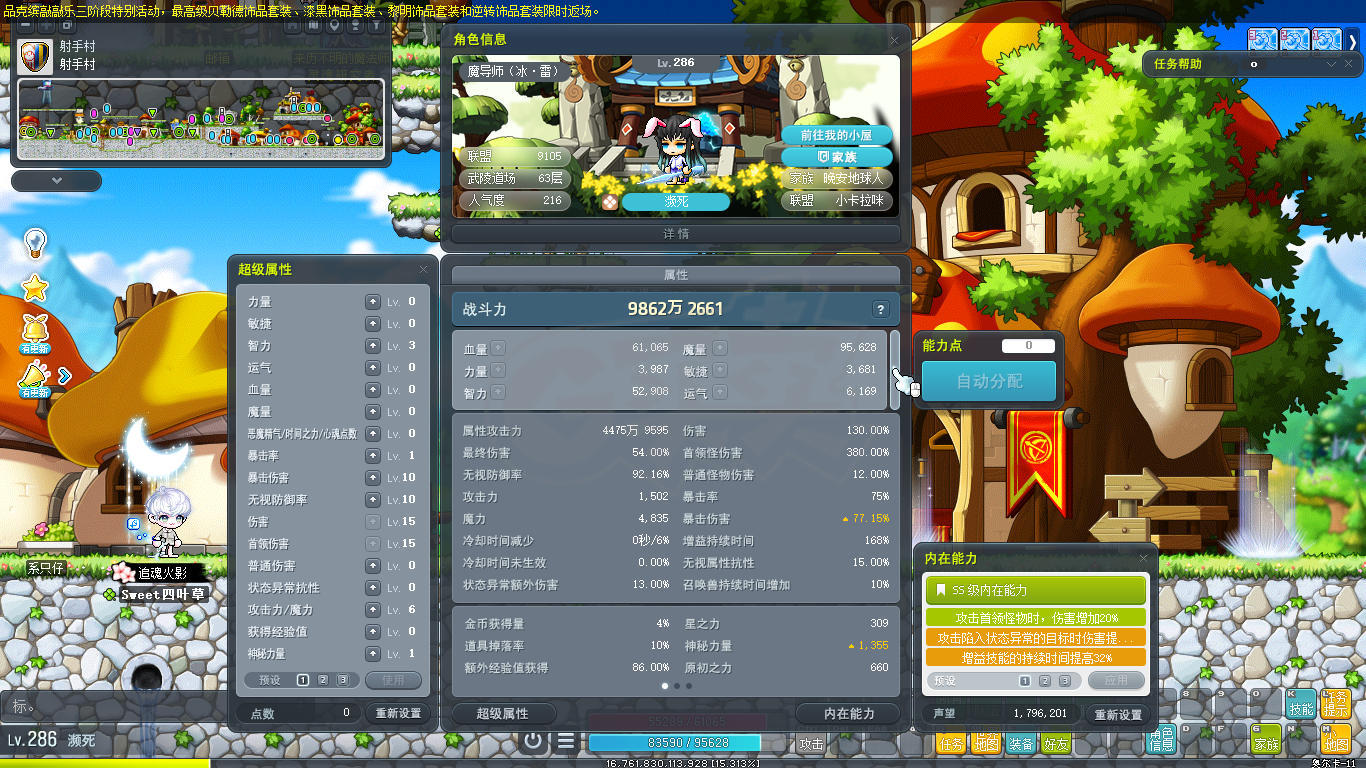The image size is (1366, 768).
Task: Select preset 2 in 超级属性 panel
Action: point(323,680)
